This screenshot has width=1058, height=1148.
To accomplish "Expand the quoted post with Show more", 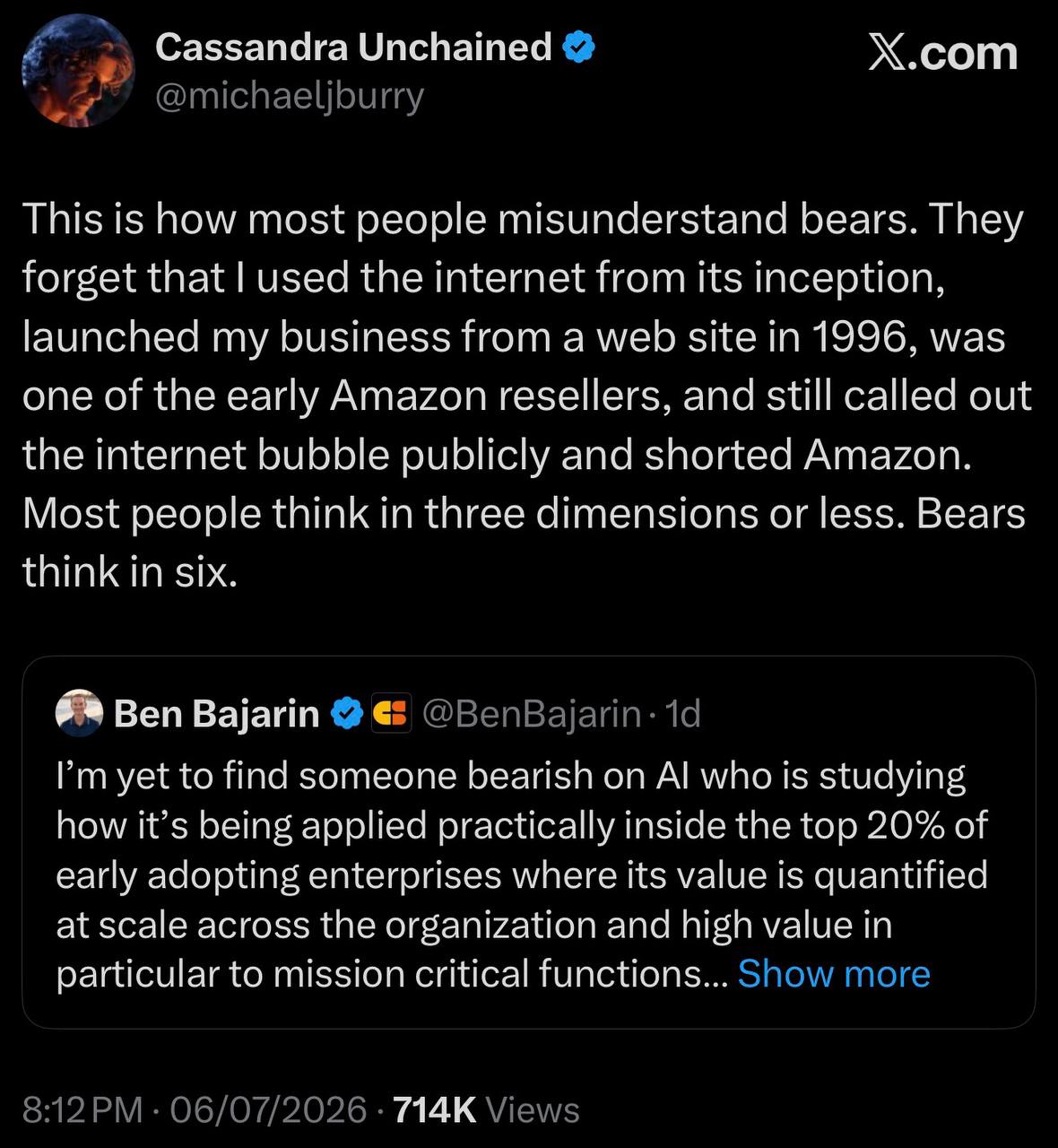I will [x=834, y=973].
